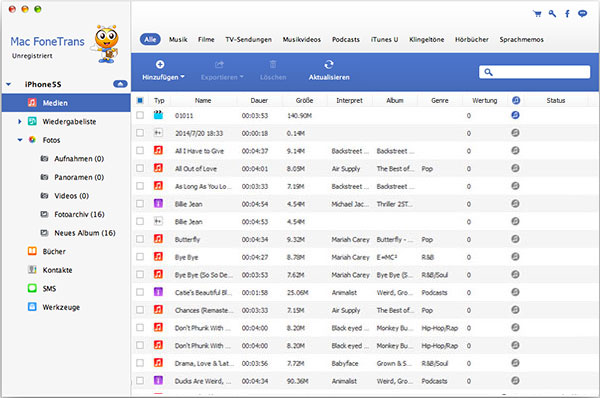
Task: Sort by the Genre column header
Action: pos(440,100)
